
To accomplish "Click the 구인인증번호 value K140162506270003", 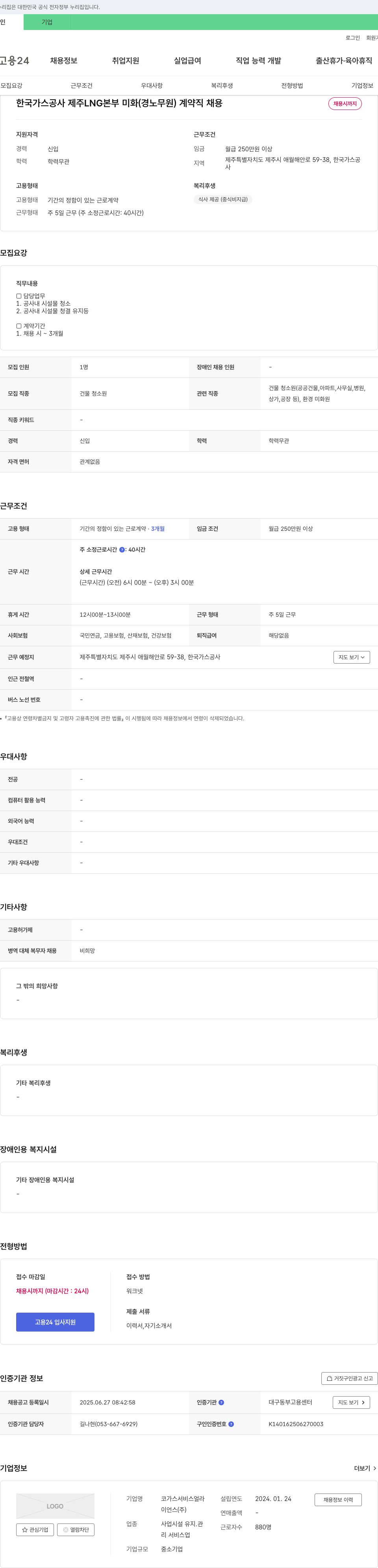I will tap(296, 1424).
